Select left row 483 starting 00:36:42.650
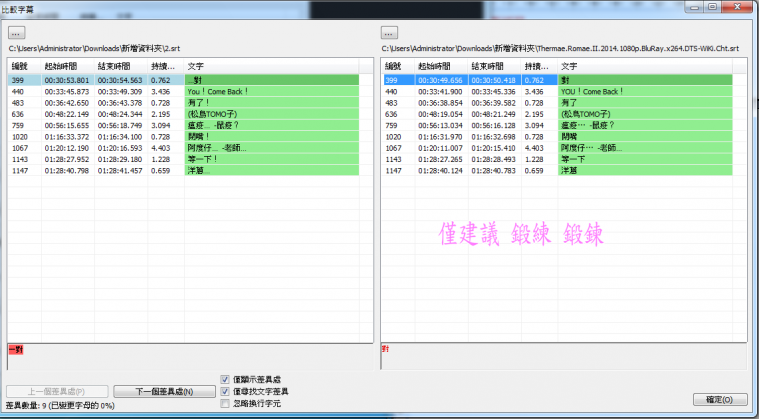Viewport: 759px width, 419px height. pyautogui.click(x=183, y=103)
